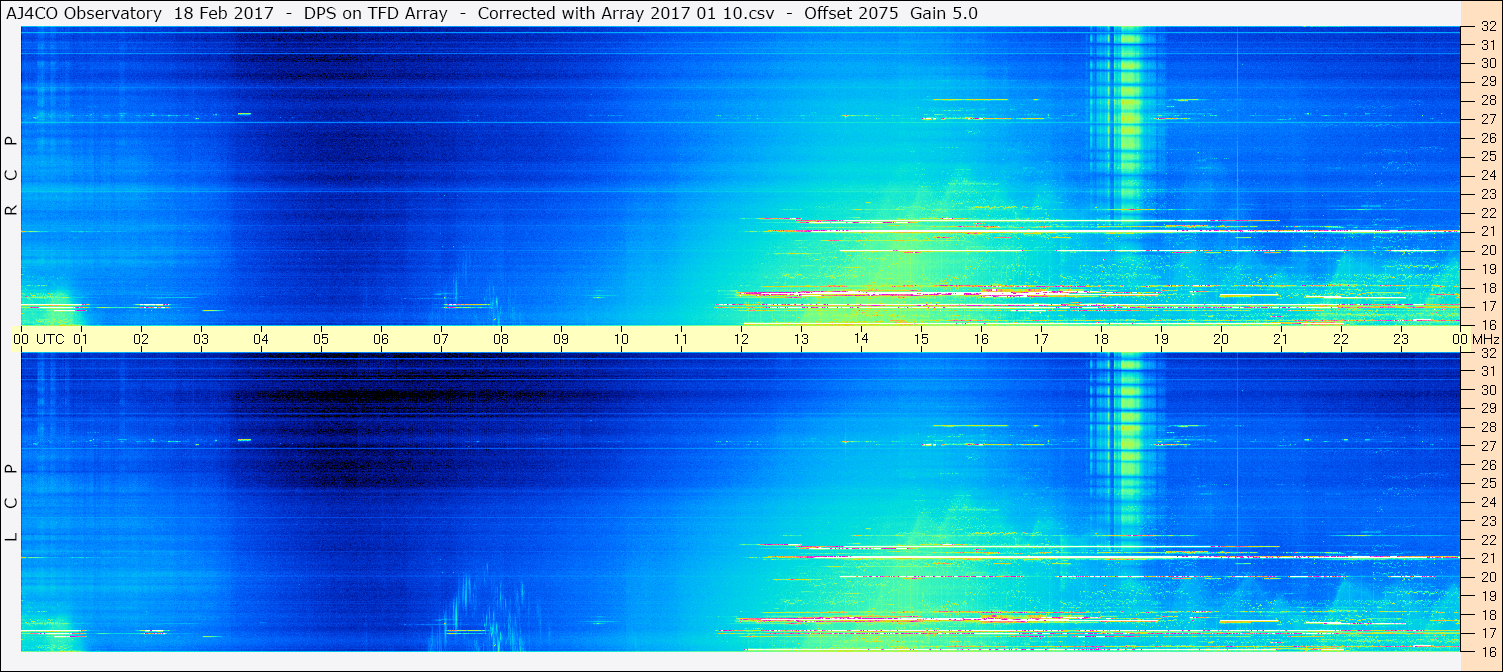
Task: Pick the 07 hour marker on time axis
Action: [x=441, y=339]
